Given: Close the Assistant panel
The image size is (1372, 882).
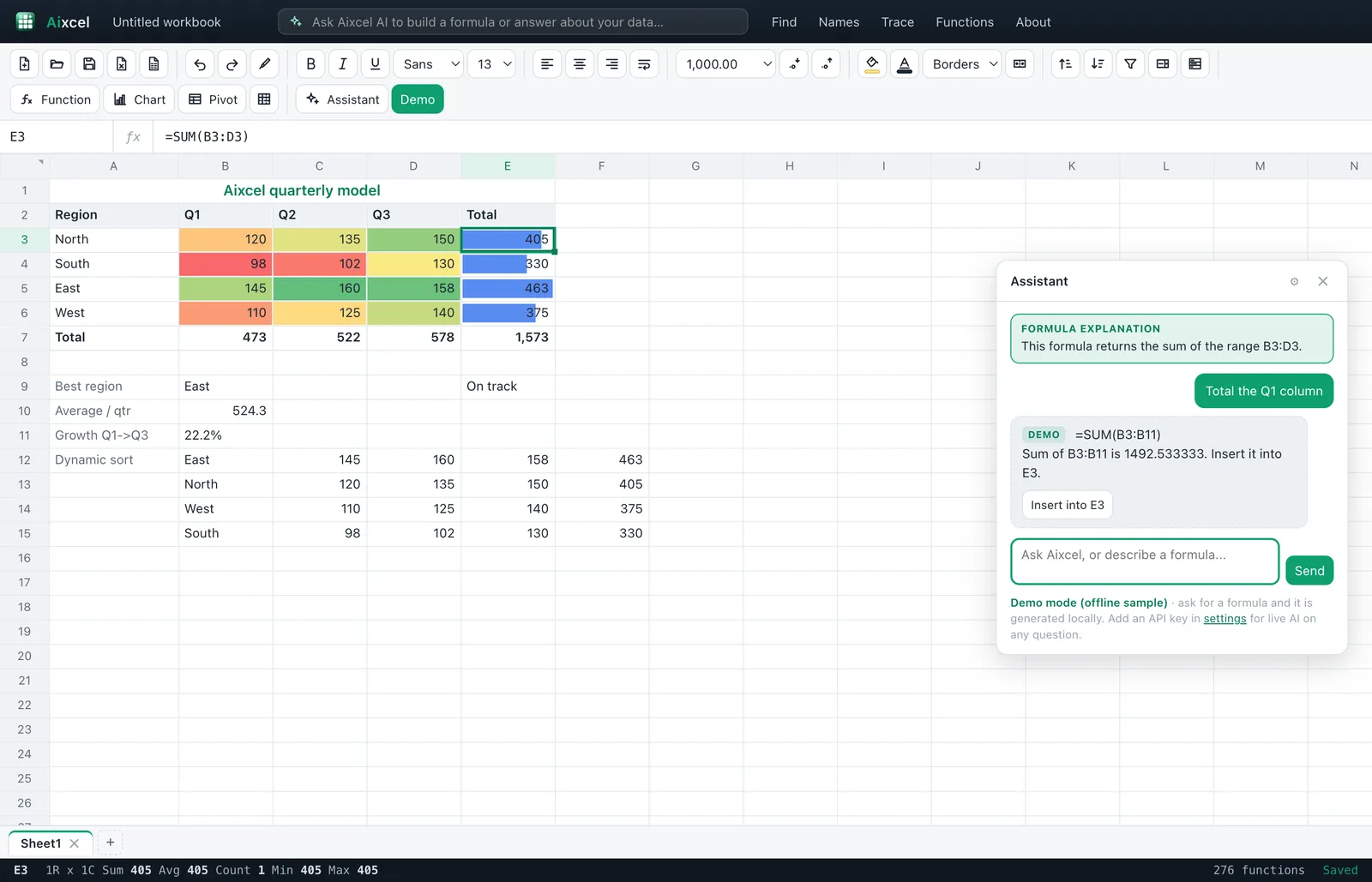Looking at the screenshot, I should pyautogui.click(x=1323, y=281).
